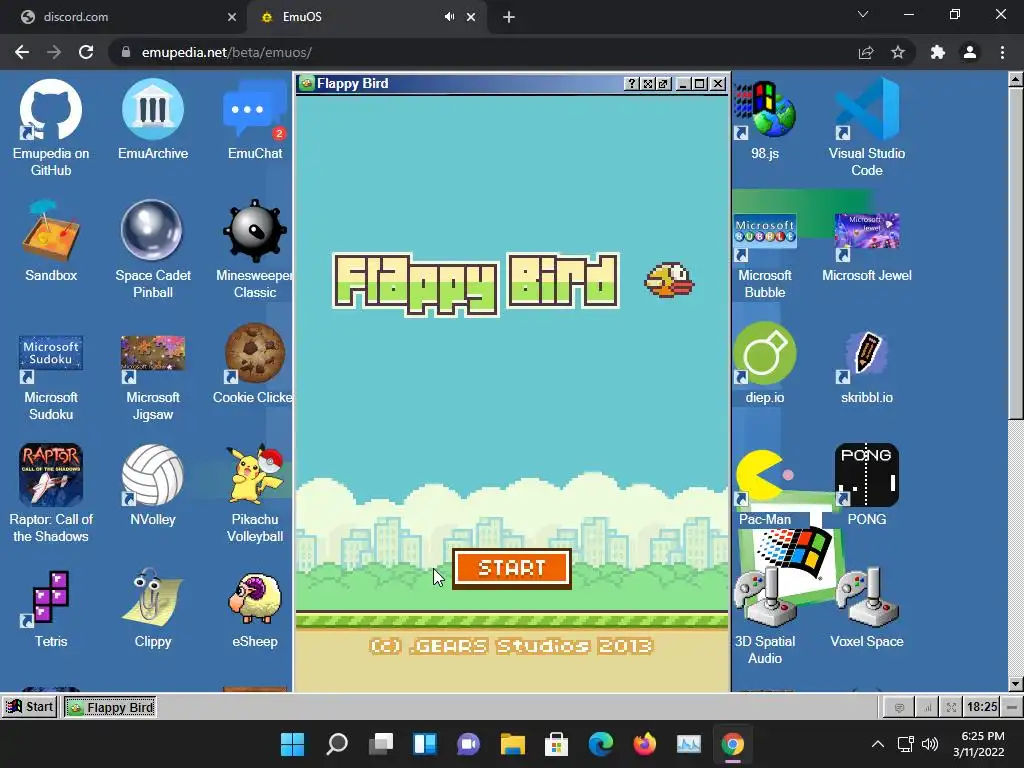Viewport: 1024px width, 768px height.
Task: Share this page from the address bar
Action: point(866,52)
